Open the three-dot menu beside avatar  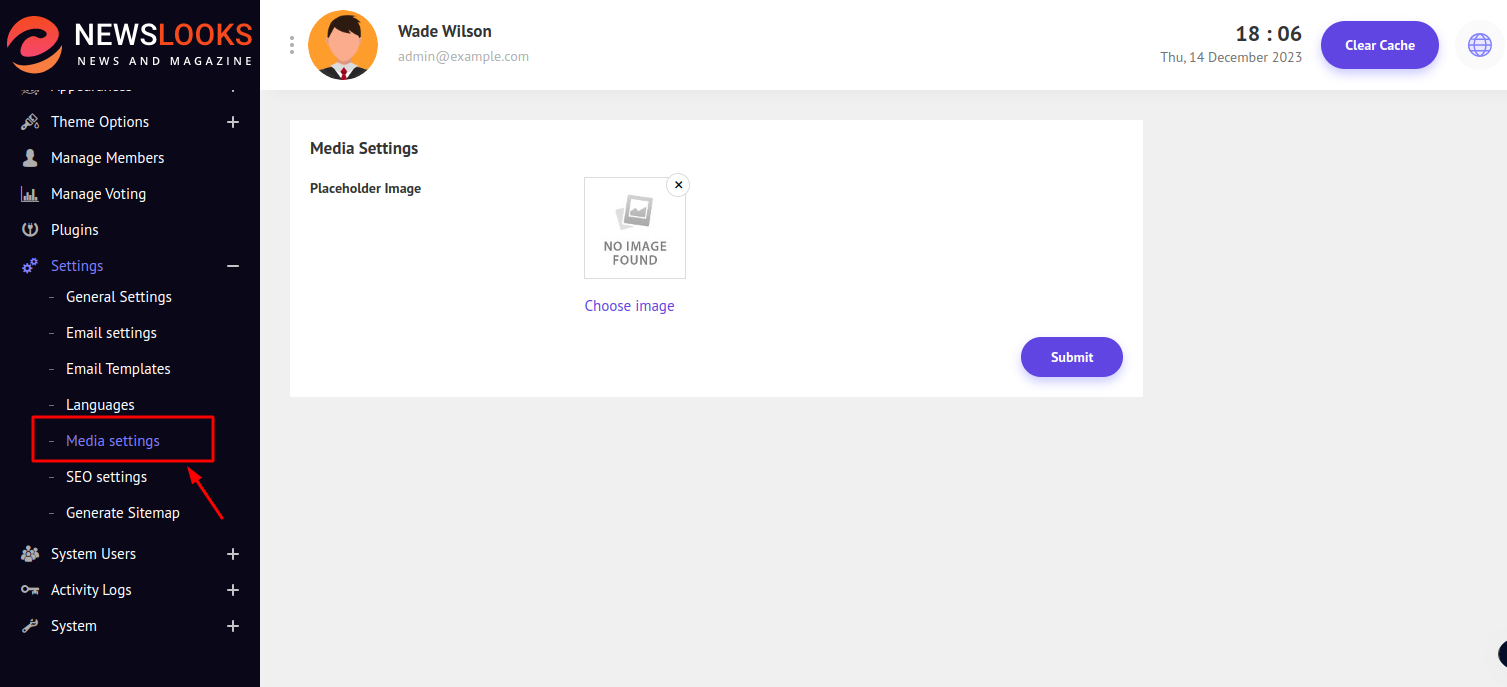(x=292, y=45)
